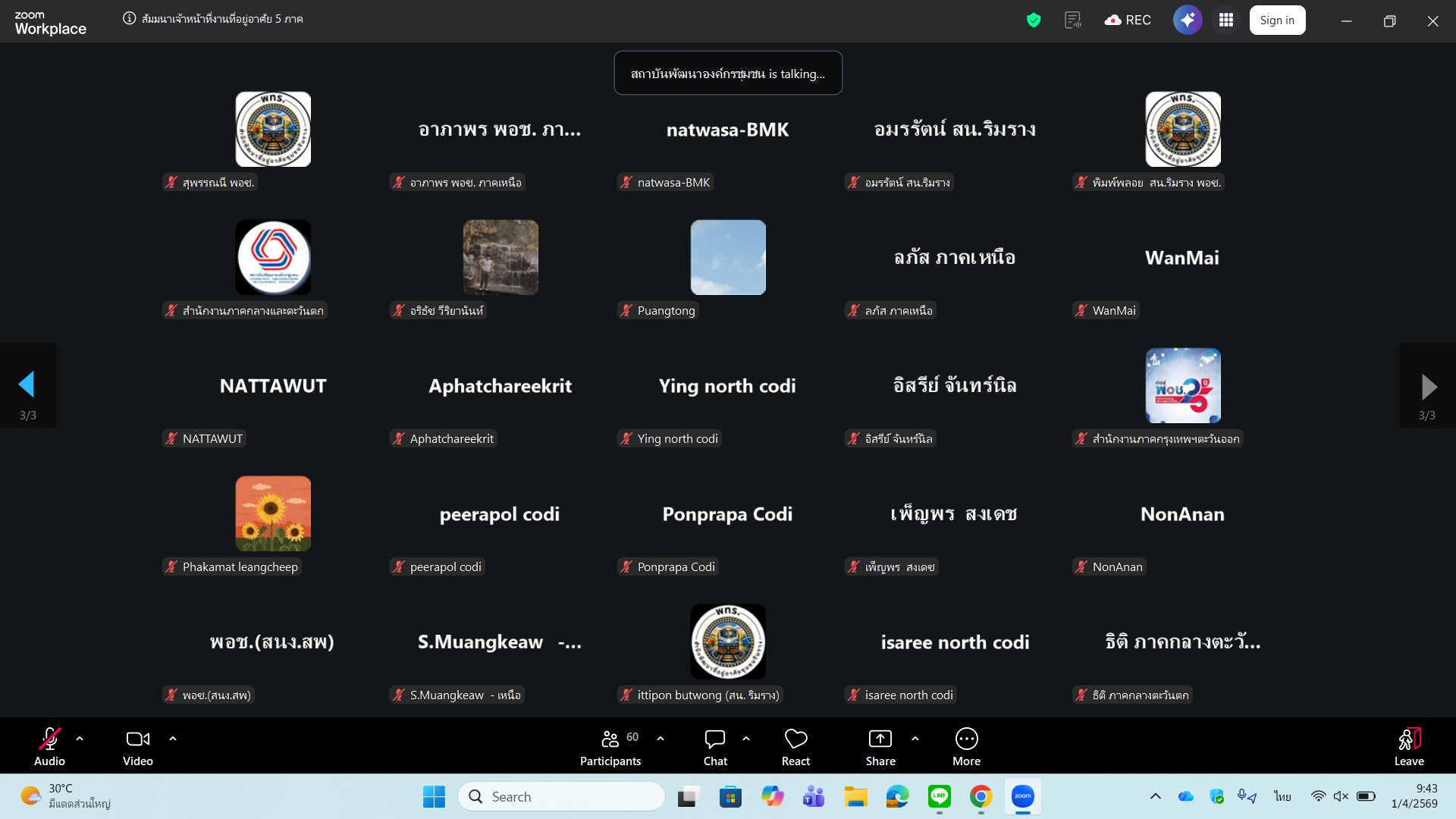Viewport: 1456px width, 819px height.
Task: Open the meeting notes icon
Action: (1072, 20)
